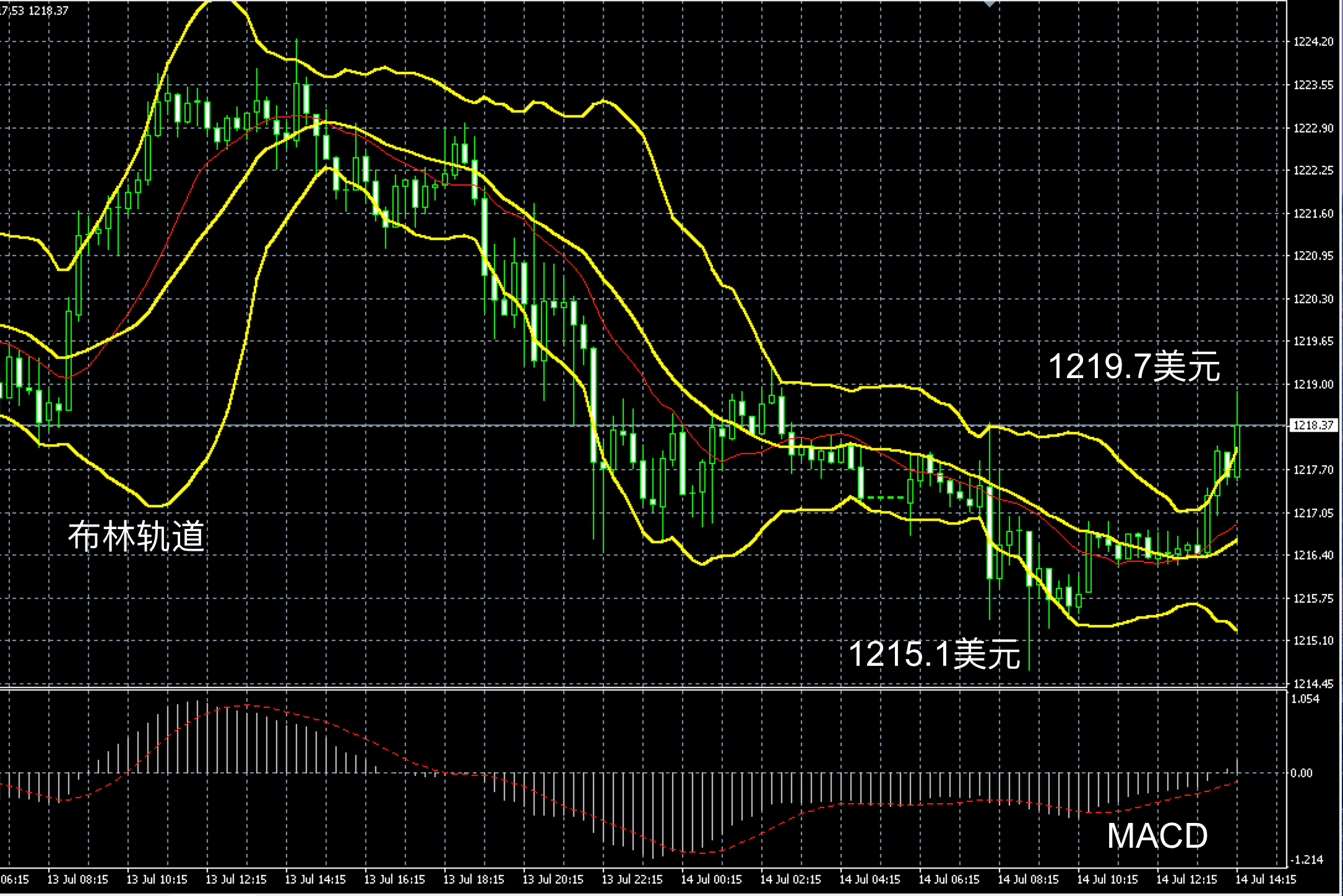Click the MACD label in indicator panel

[x=1157, y=836]
